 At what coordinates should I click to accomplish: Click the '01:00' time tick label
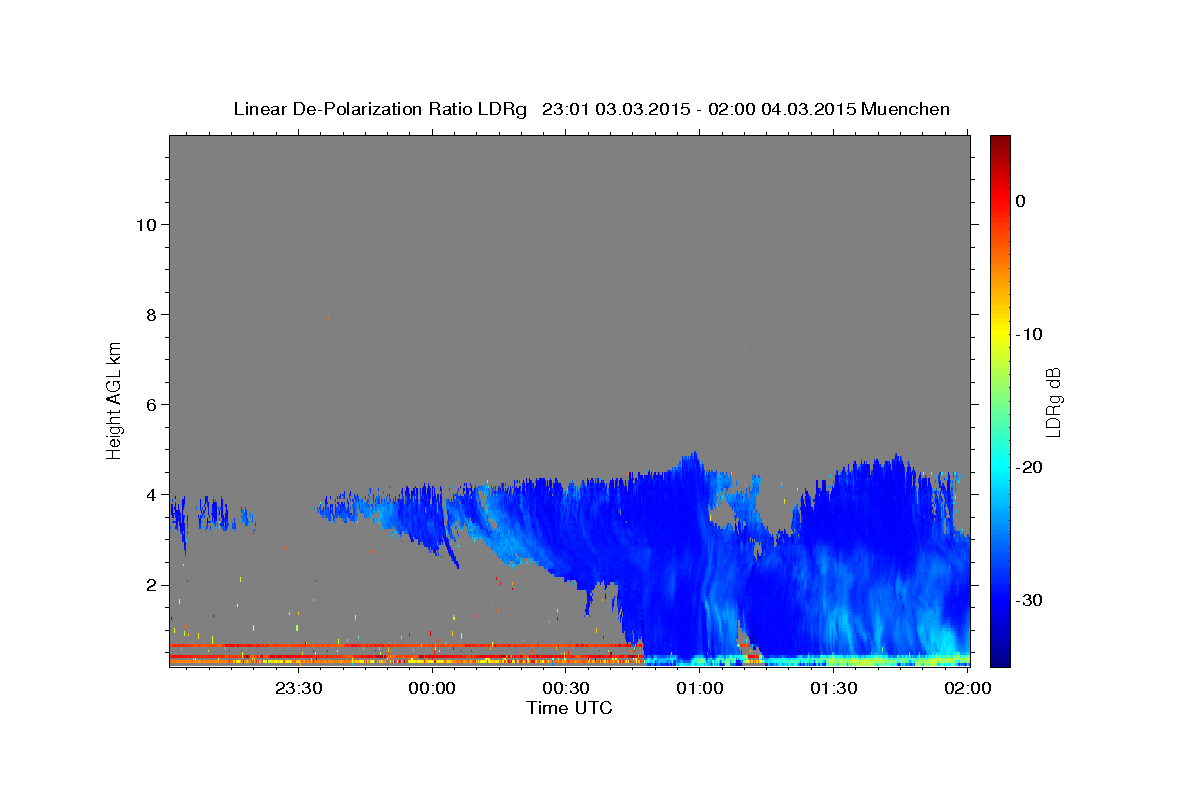coord(700,688)
